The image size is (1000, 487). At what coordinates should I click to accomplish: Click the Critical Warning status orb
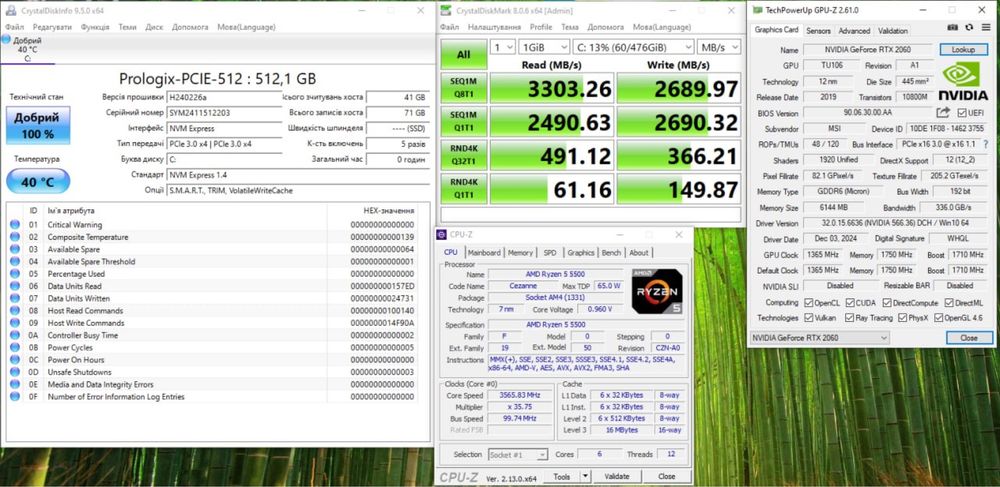coord(15,224)
